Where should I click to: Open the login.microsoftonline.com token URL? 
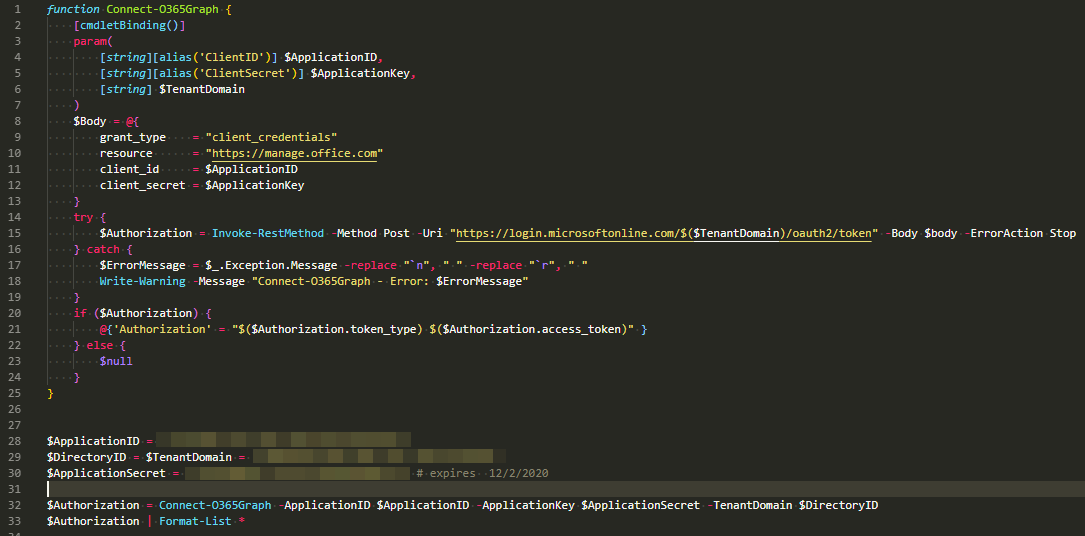[x=666, y=233]
